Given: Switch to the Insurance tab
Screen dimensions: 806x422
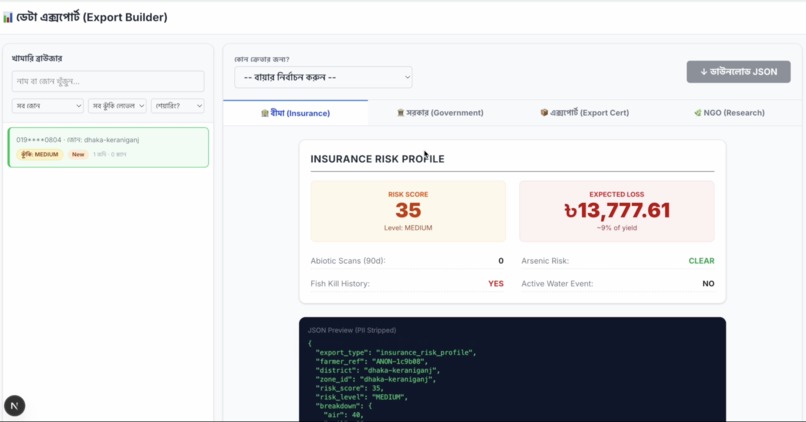Looking at the screenshot, I should (296, 113).
